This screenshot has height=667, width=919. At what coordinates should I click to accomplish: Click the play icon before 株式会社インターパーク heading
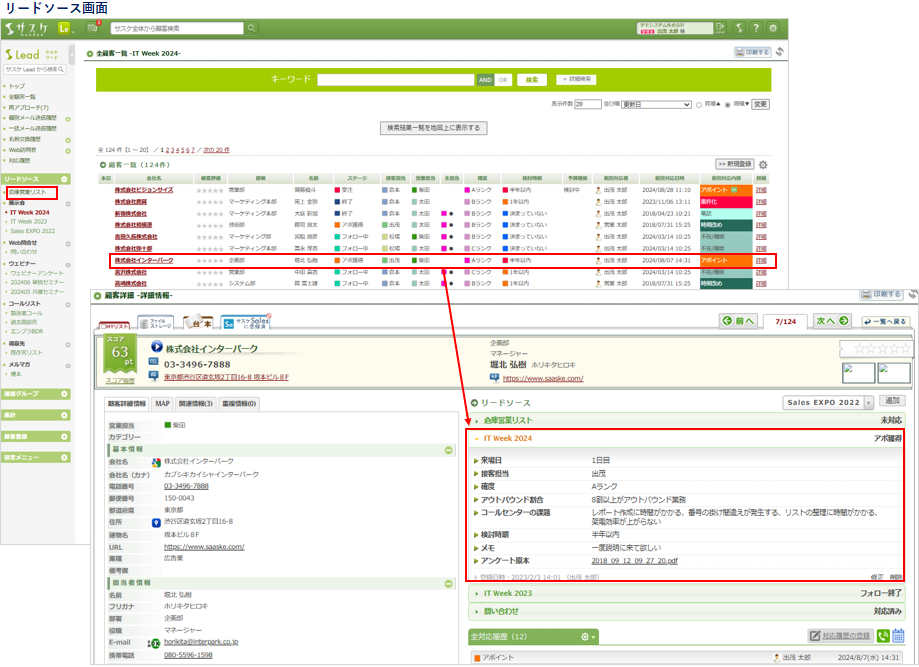(x=156, y=346)
